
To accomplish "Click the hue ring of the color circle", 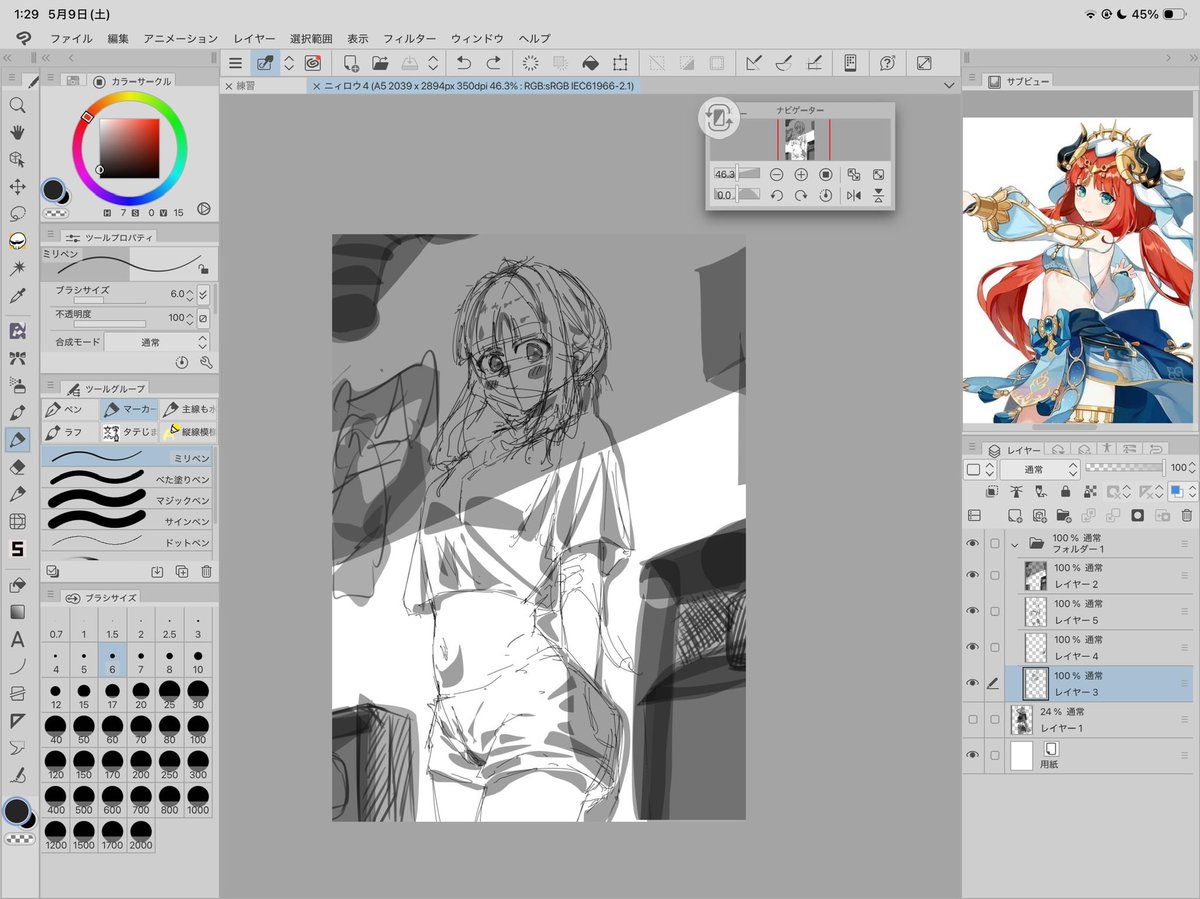I will [129, 97].
